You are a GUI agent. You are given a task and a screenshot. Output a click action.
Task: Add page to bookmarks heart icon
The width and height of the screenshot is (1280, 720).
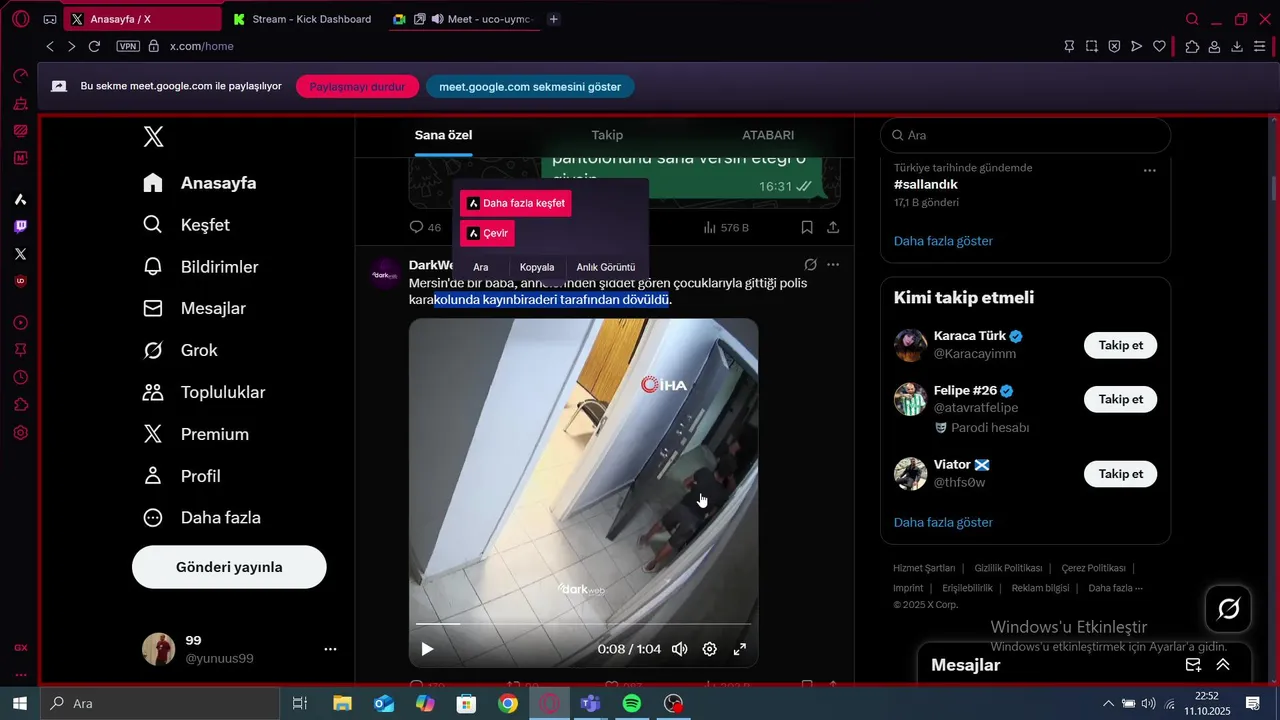(x=1159, y=46)
